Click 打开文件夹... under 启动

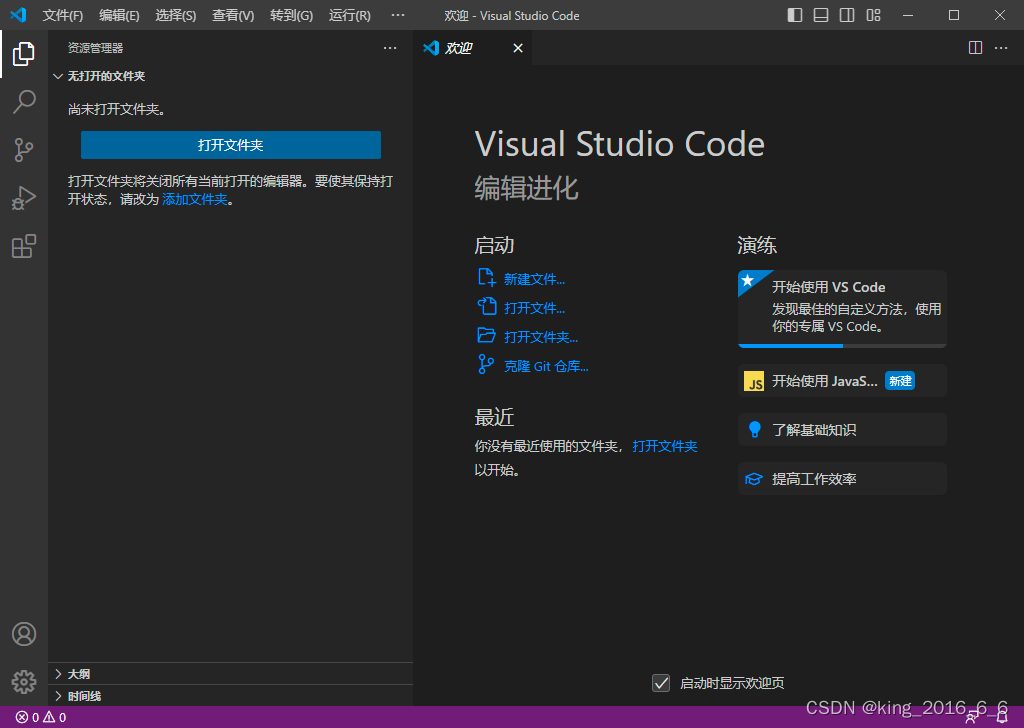tap(541, 337)
